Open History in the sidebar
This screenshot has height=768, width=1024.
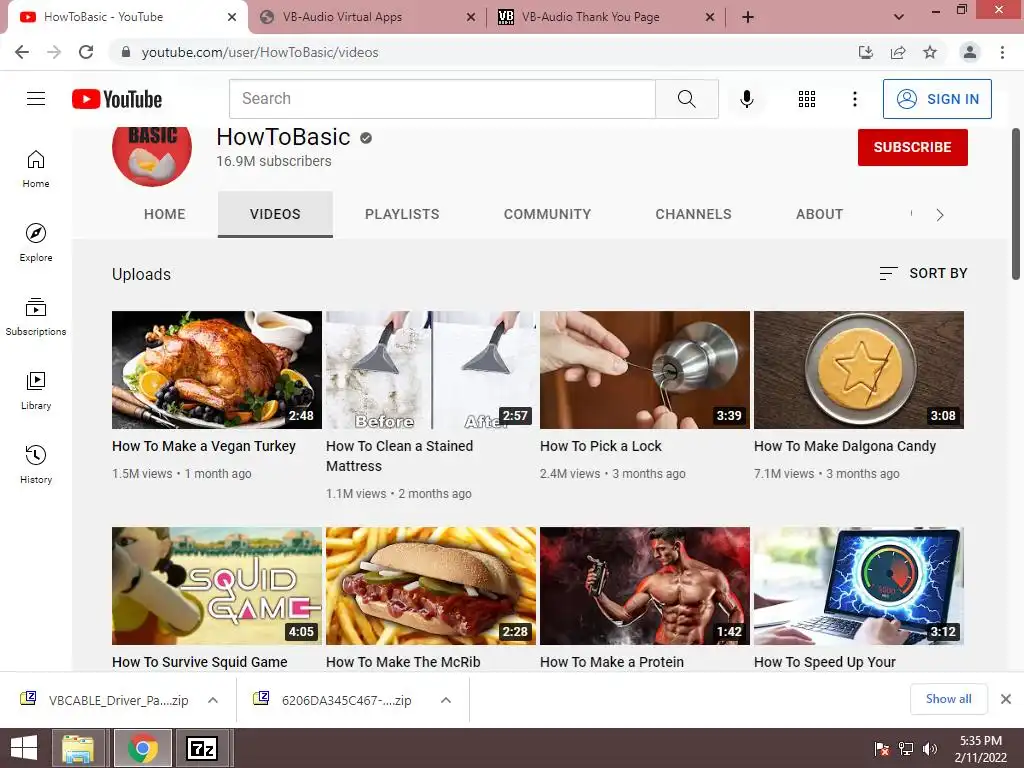[36, 464]
